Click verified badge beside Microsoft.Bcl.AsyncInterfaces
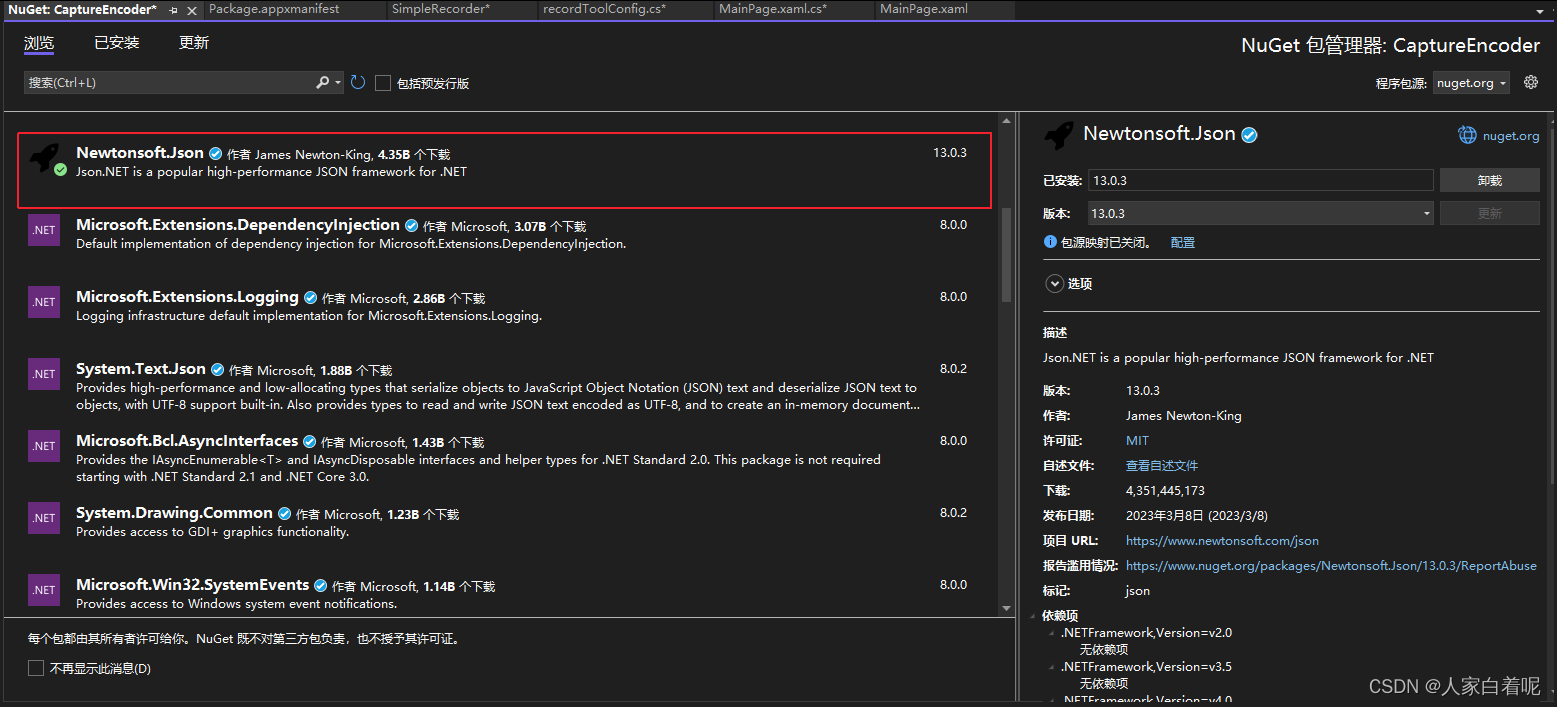Image resolution: width=1557 pixels, height=707 pixels. (309, 442)
